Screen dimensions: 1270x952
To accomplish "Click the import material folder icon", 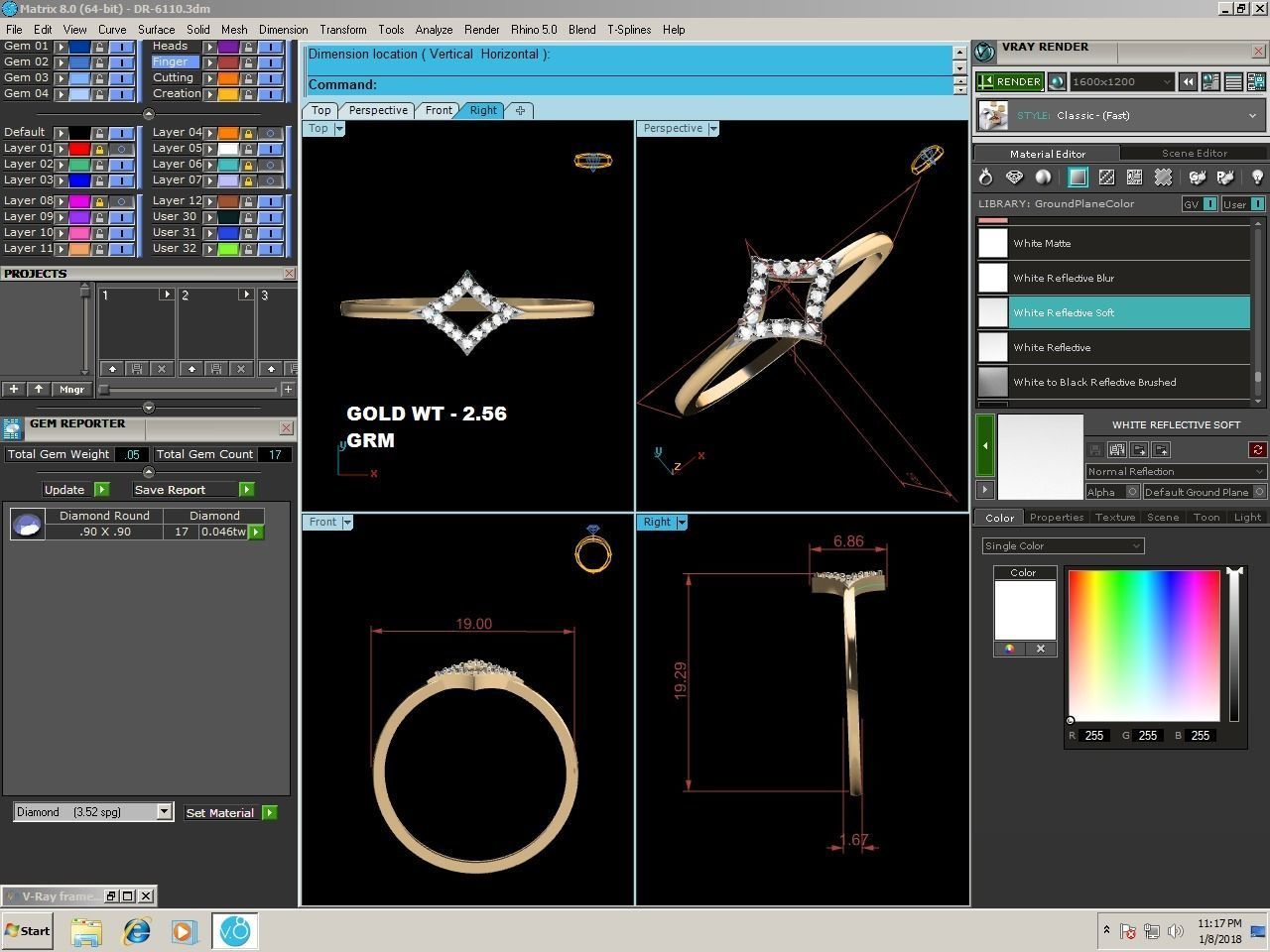I will click(1161, 450).
